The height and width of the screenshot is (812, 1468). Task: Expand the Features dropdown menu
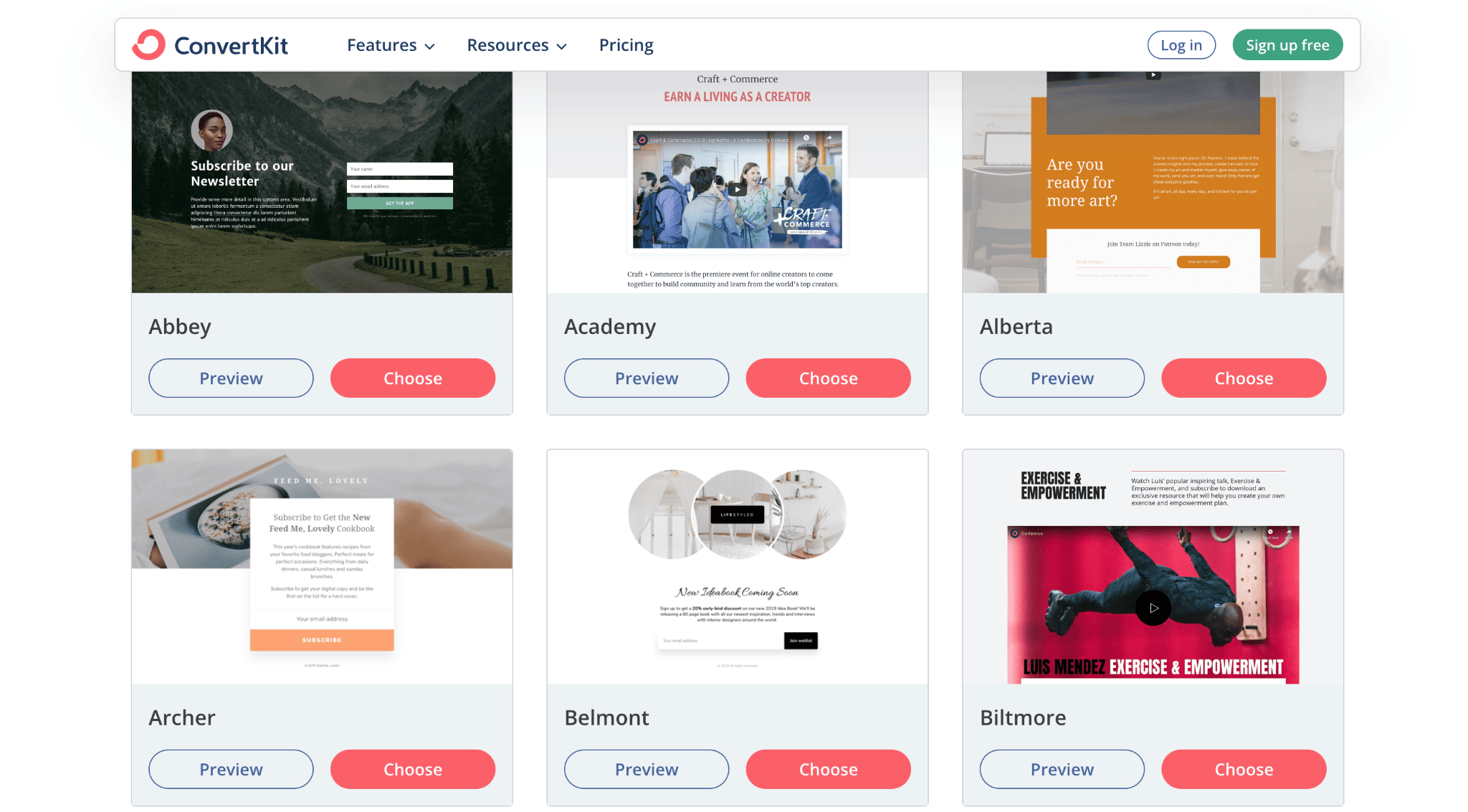[389, 44]
